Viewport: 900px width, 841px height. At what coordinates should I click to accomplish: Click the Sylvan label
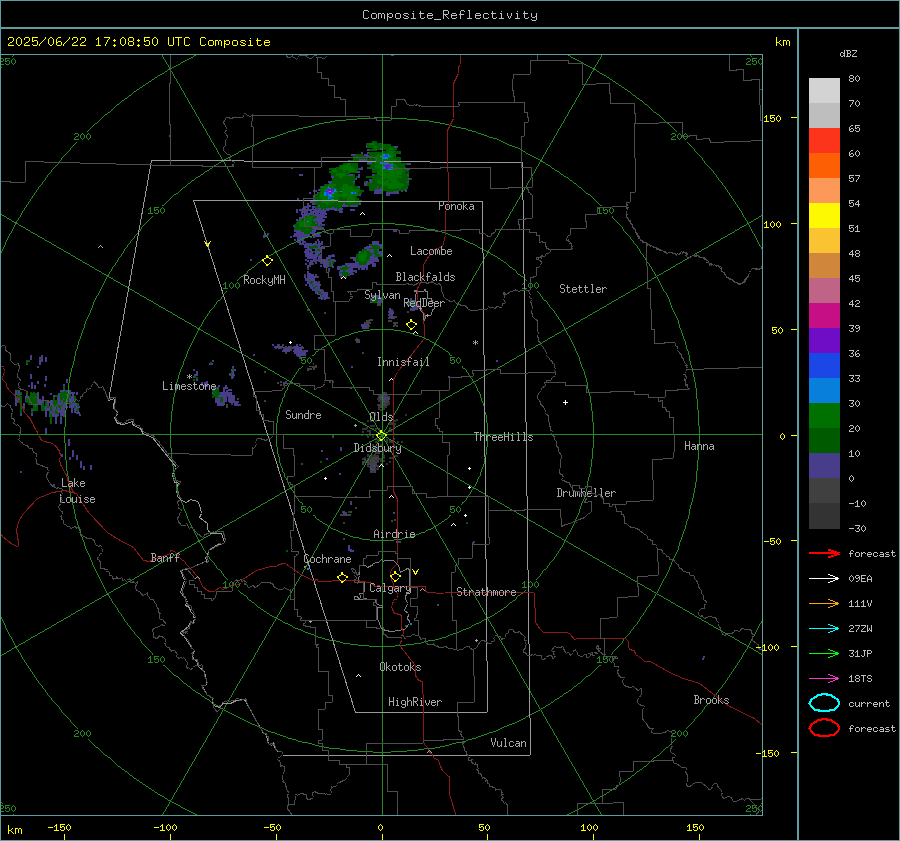point(382,295)
